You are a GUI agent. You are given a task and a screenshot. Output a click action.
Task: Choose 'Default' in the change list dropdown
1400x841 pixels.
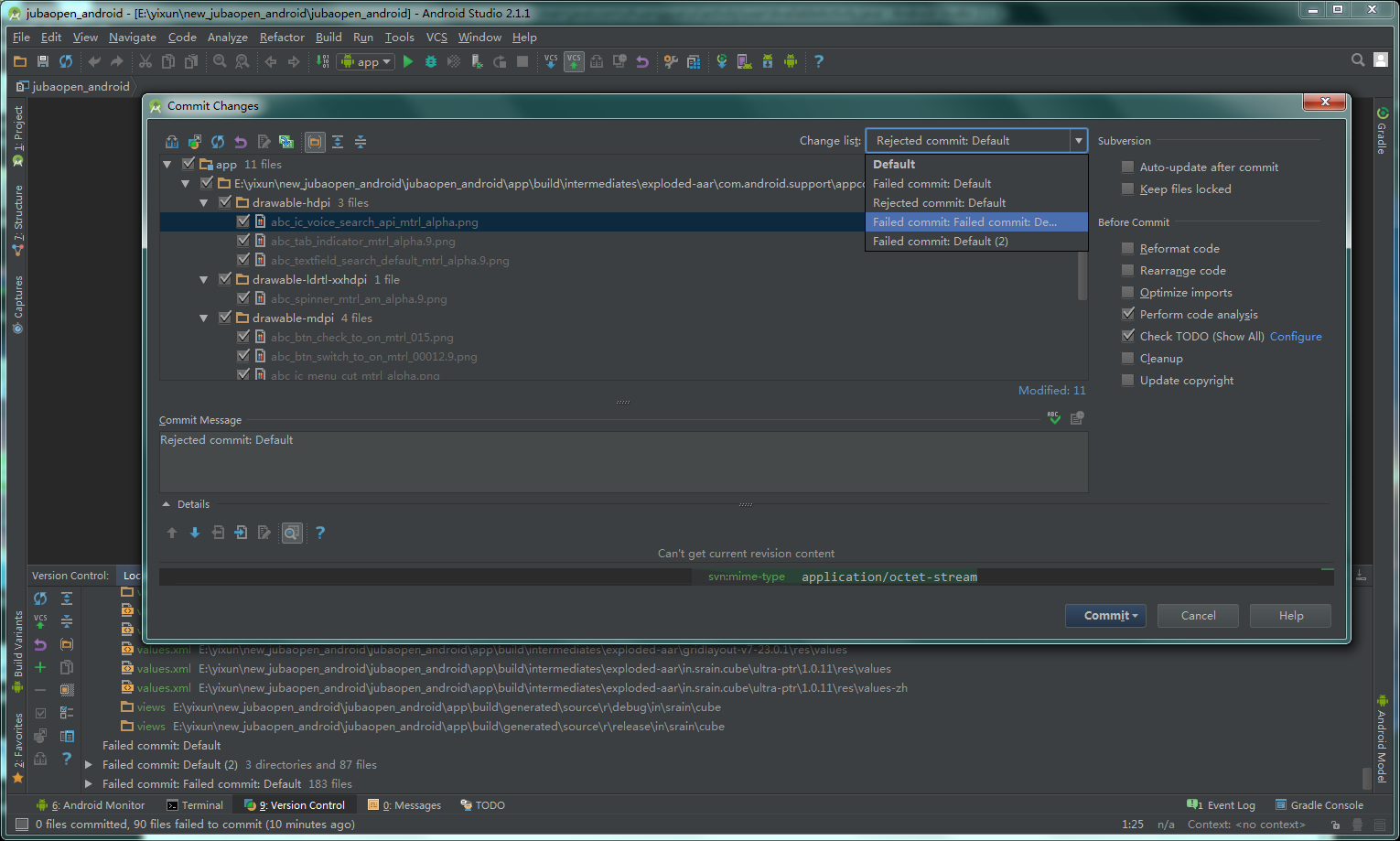point(976,165)
